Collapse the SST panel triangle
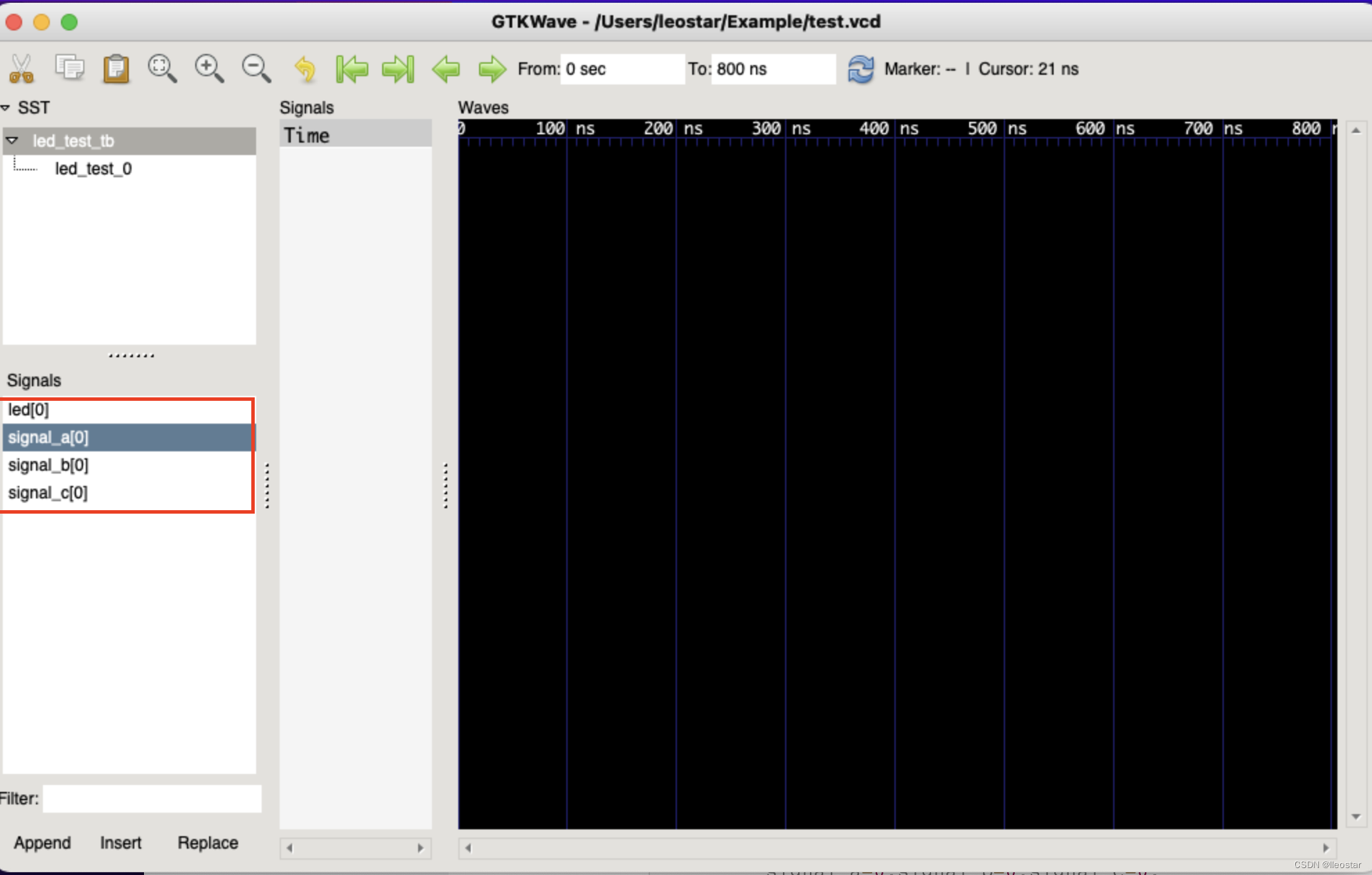The width and height of the screenshot is (1372, 875). point(6,107)
